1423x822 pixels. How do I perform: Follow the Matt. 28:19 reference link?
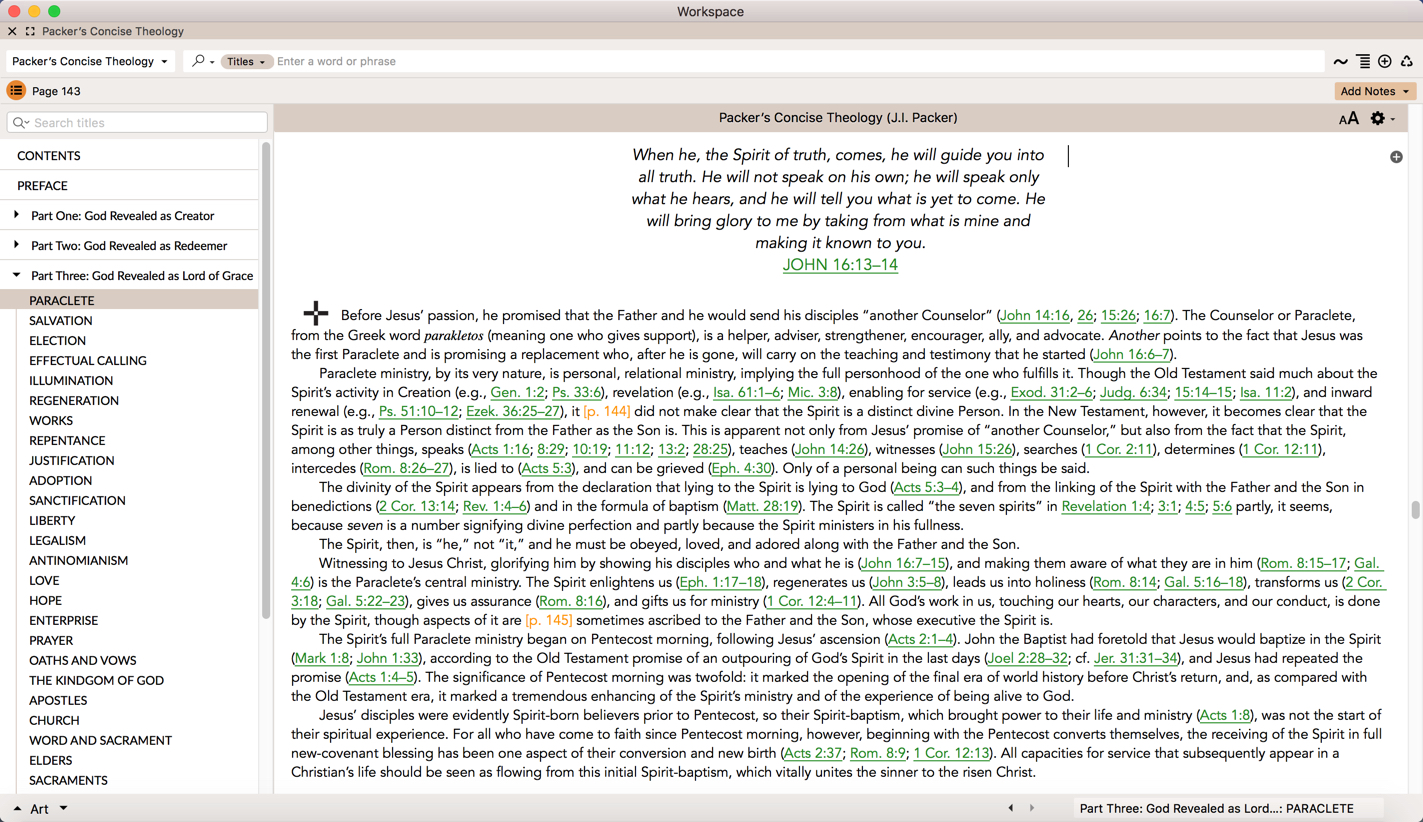click(x=762, y=507)
